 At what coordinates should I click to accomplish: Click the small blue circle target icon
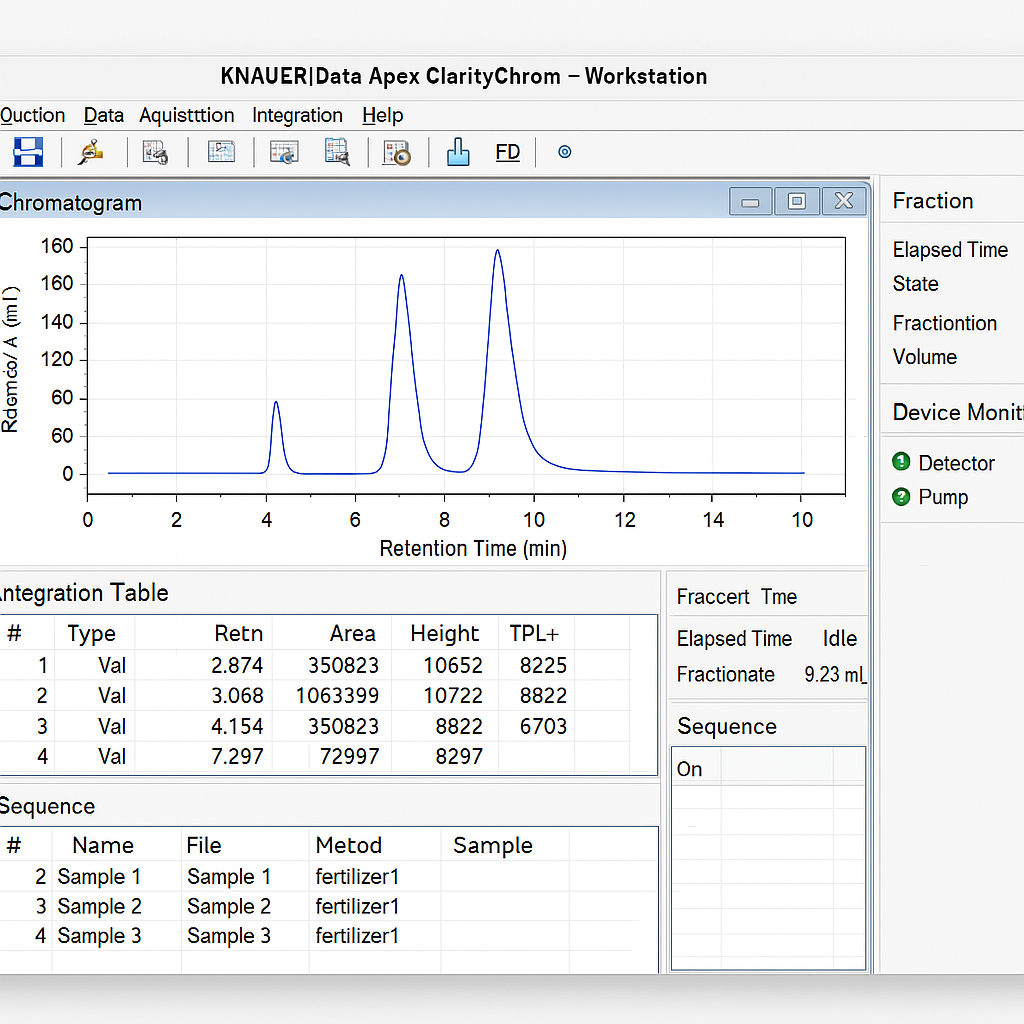pyautogui.click(x=565, y=152)
